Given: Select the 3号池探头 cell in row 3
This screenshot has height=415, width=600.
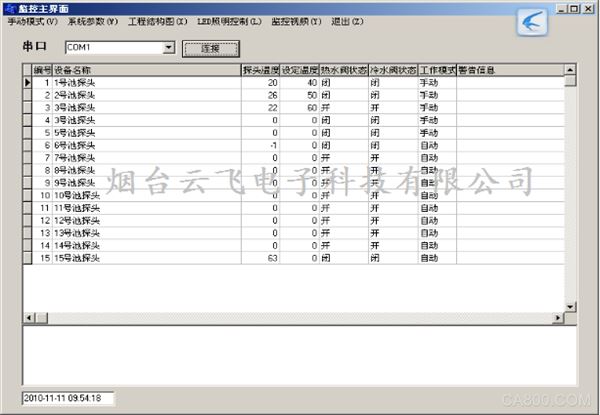Looking at the screenshot, I should pos(147,107).
